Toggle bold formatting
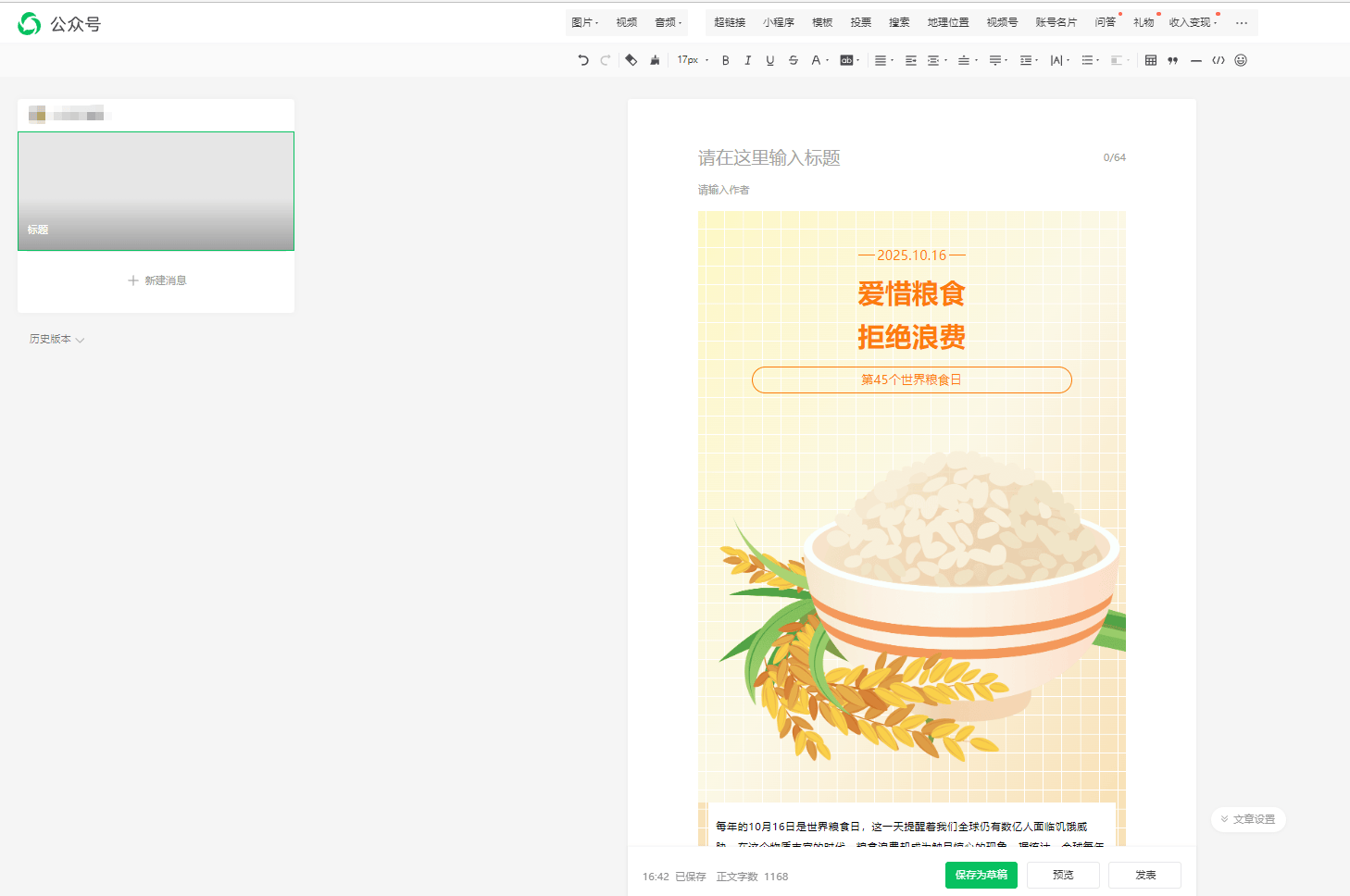Image resolution: width=1350 pixels, height=896 pixels. click(725, 60)
